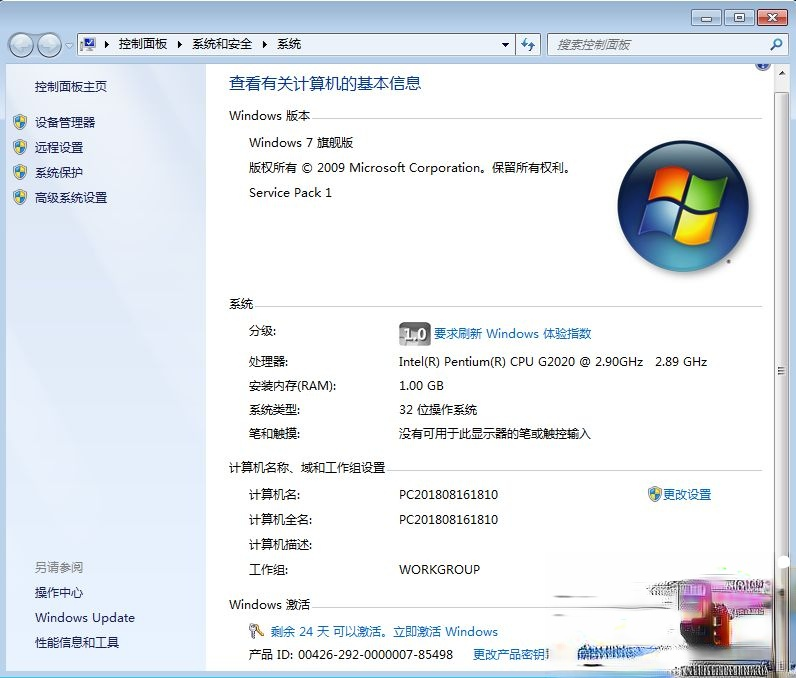Click the WORKGROUP value text
Screen dimensions: 796x678
(x=439, y=569)
